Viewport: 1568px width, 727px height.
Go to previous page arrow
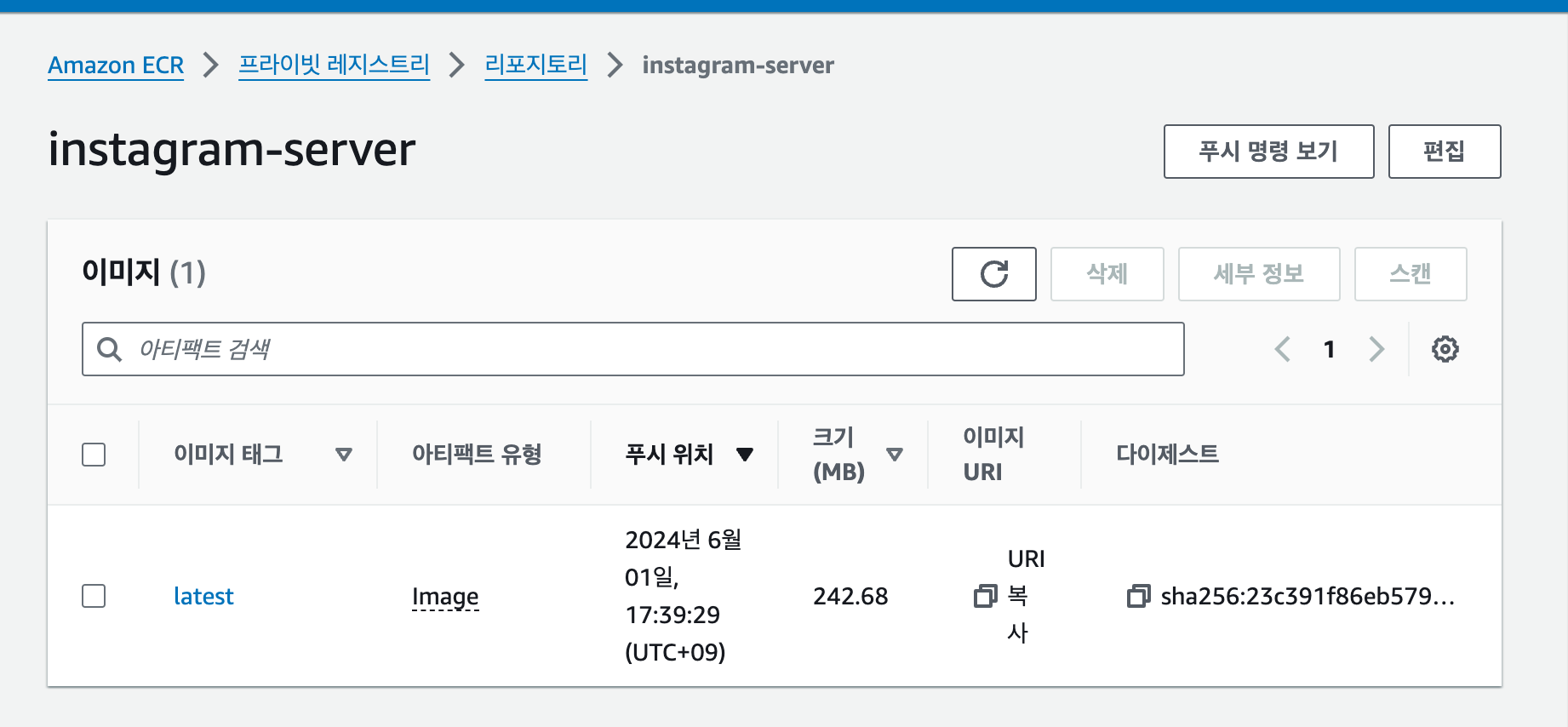point(1283,349)
